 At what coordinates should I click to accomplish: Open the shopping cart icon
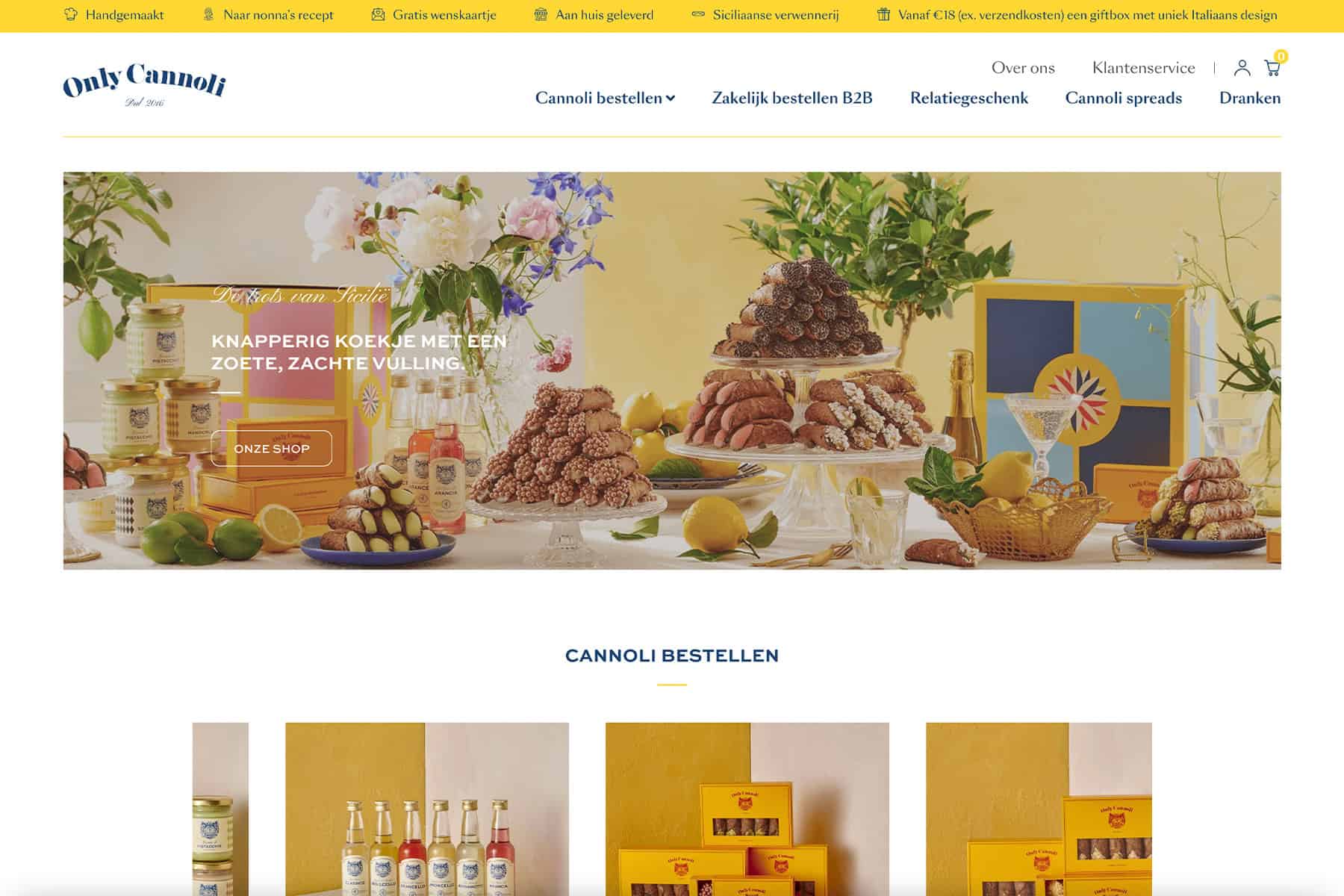pos(1272,68)
